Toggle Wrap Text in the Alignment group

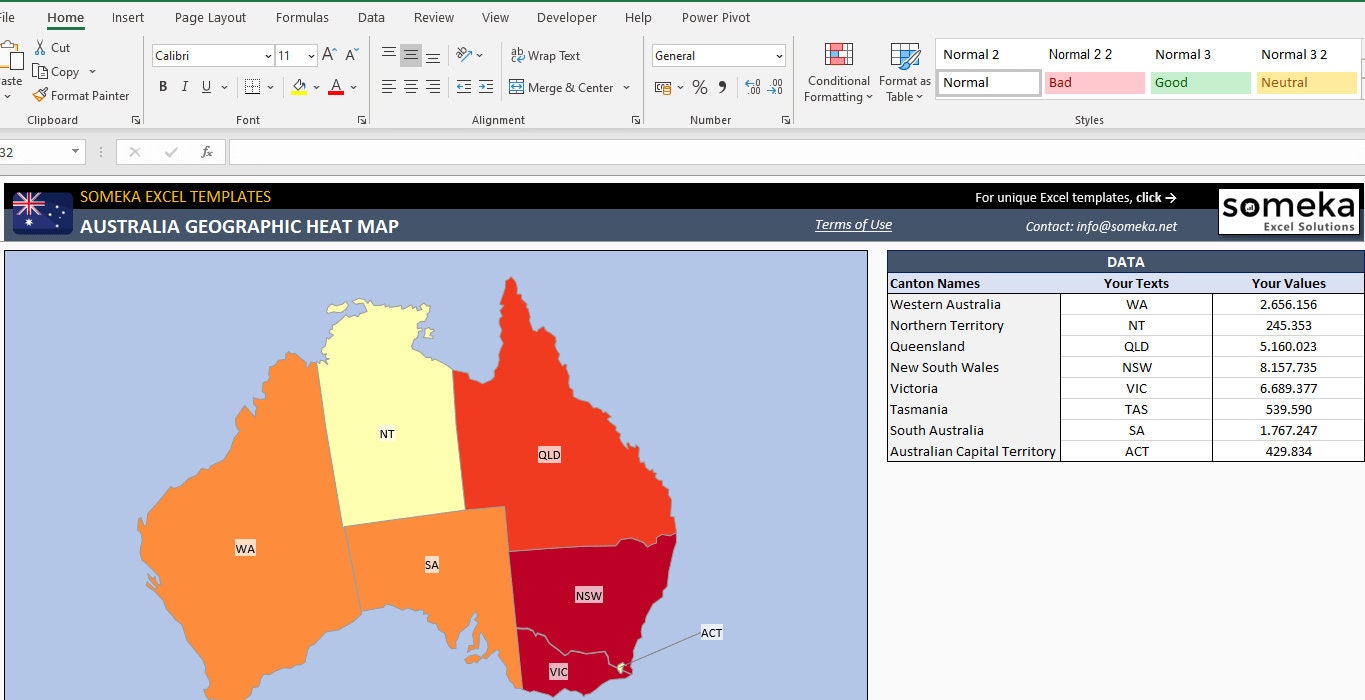[545, 55]
